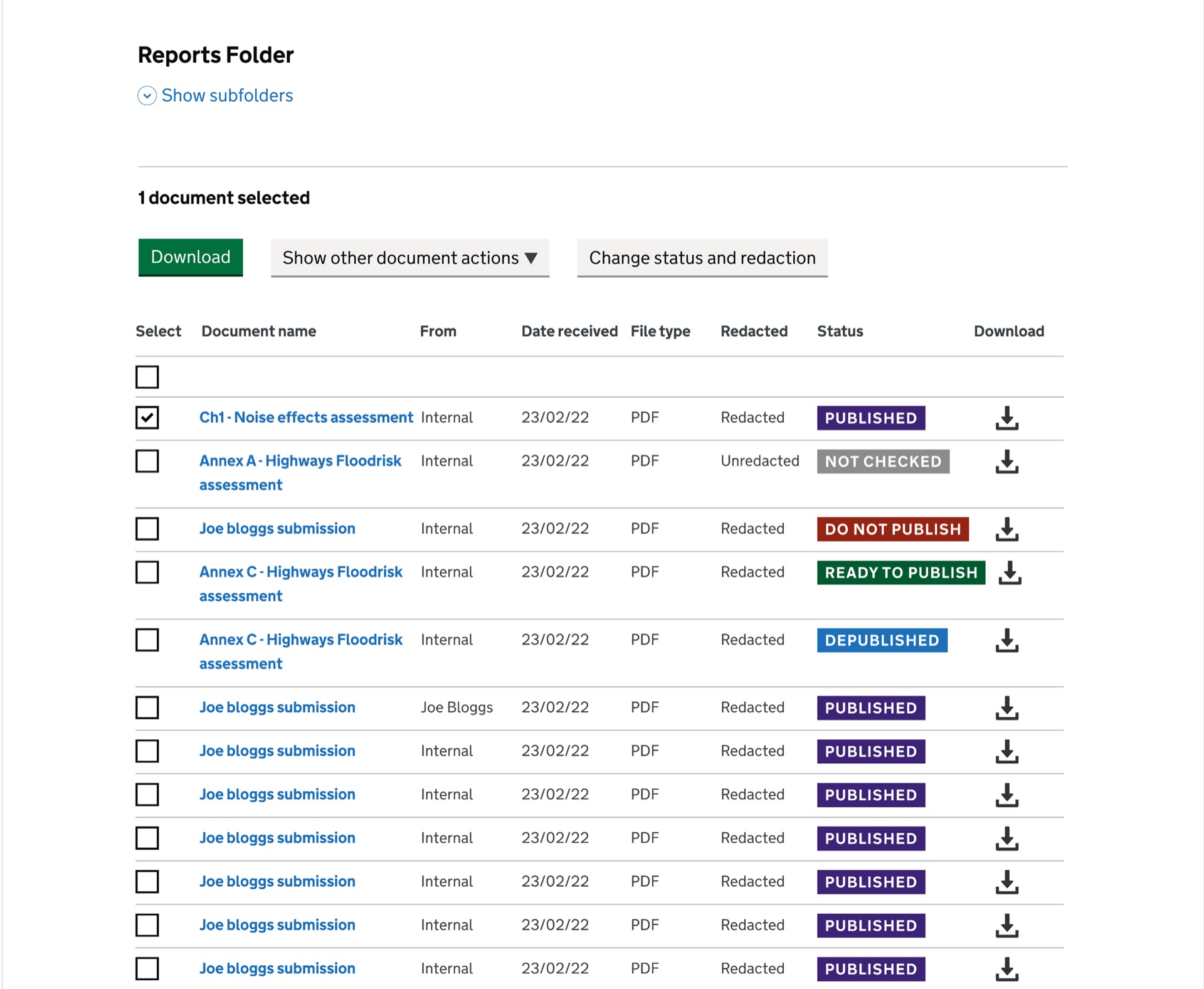Open Ch1 - Noise effects assessment link
The image size is (1204, 989).
[306, 417]
